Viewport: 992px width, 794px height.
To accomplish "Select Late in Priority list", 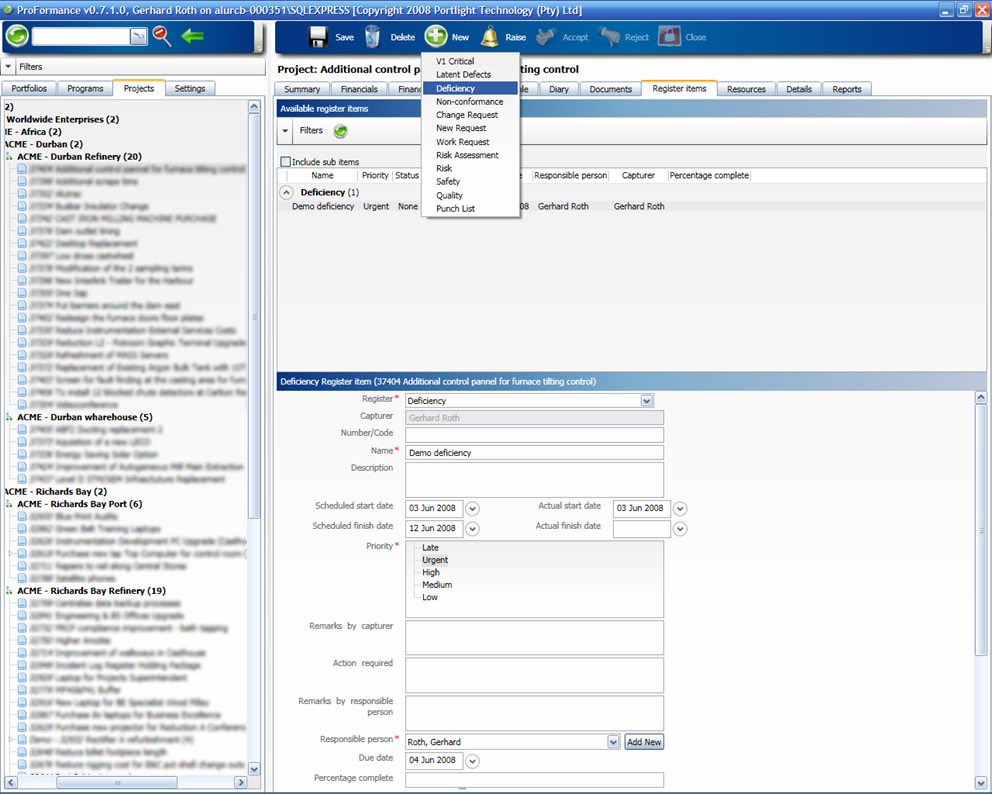I will point(430,548).
